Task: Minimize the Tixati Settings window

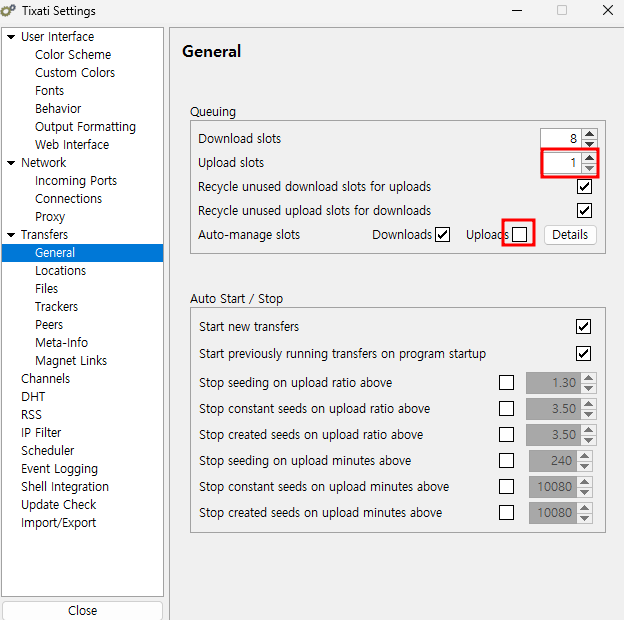Action: point(517,10)
